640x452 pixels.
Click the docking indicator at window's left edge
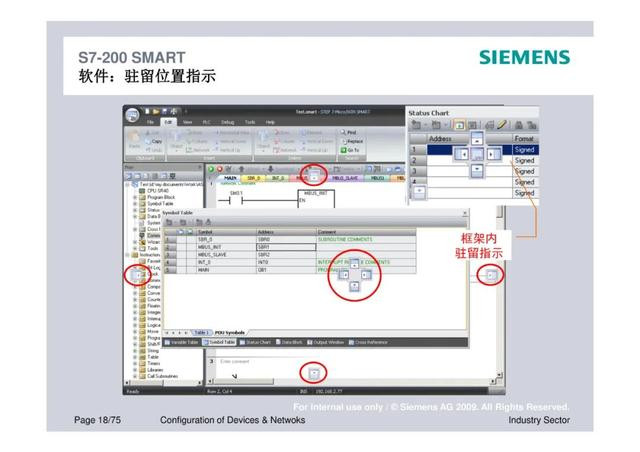coord(137,275)
